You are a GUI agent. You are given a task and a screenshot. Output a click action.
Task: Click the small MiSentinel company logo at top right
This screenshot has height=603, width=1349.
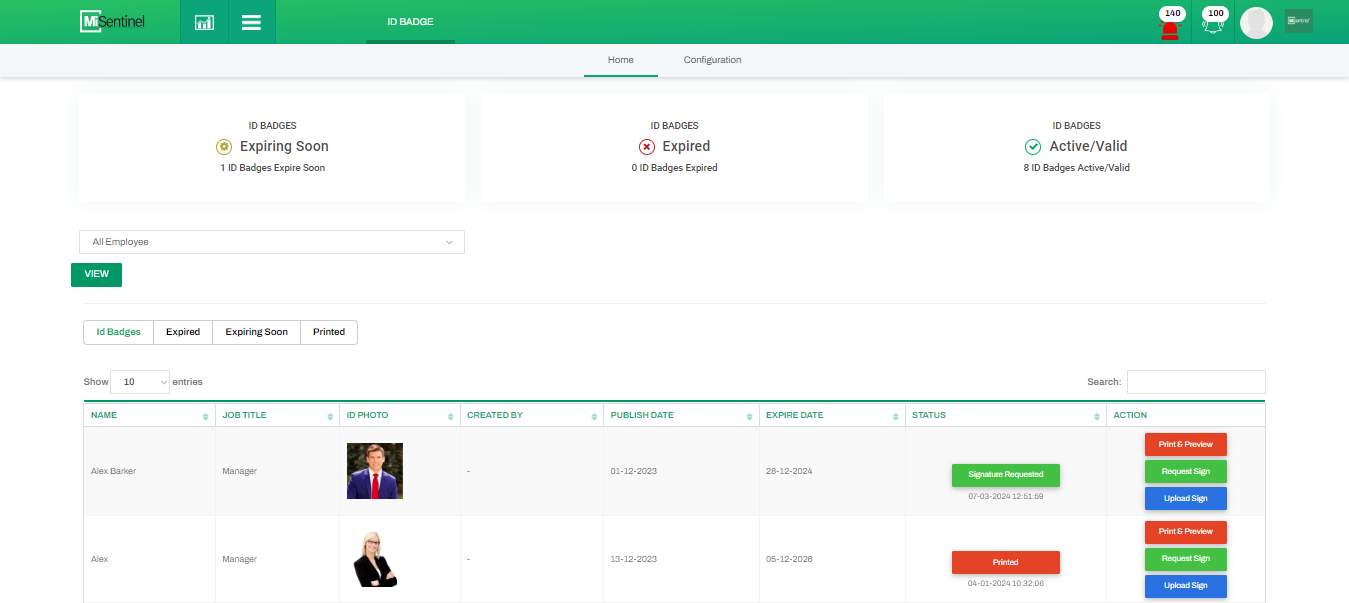[x=1298, y=21]
